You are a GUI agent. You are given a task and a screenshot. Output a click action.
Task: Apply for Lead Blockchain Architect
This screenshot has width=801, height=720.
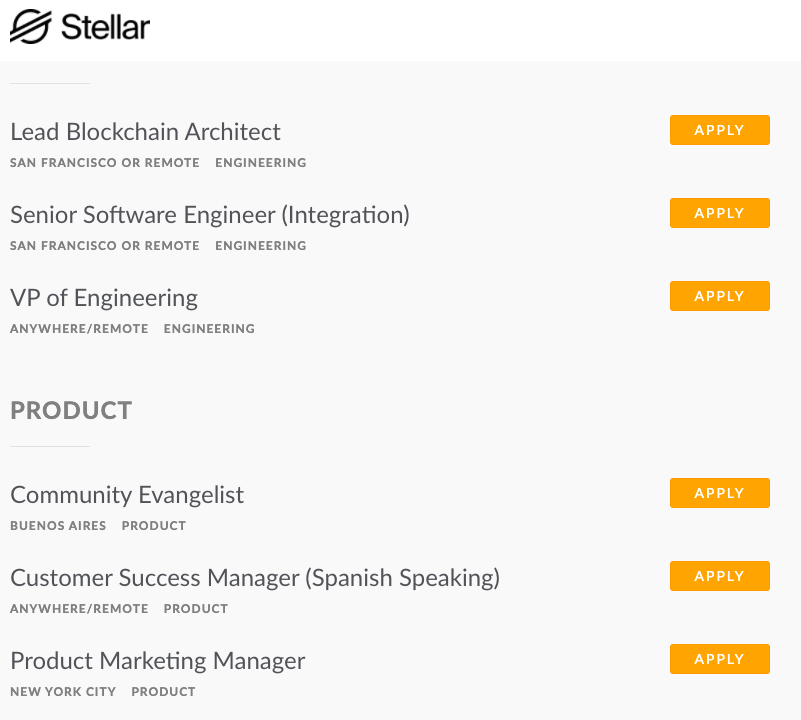click(719, 130)
